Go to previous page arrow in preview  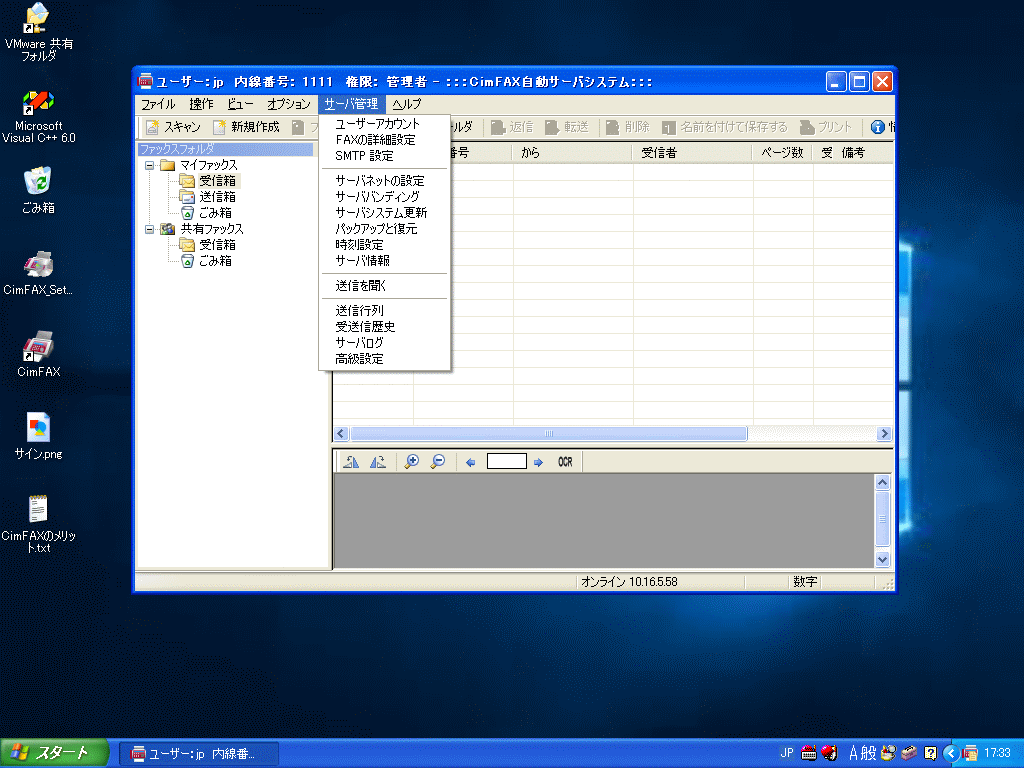coord(470,462)
